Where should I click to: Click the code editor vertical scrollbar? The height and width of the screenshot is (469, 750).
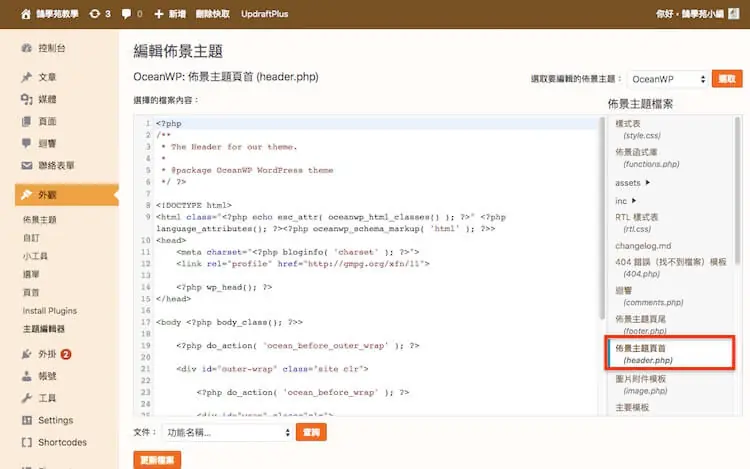coord(602,218)
